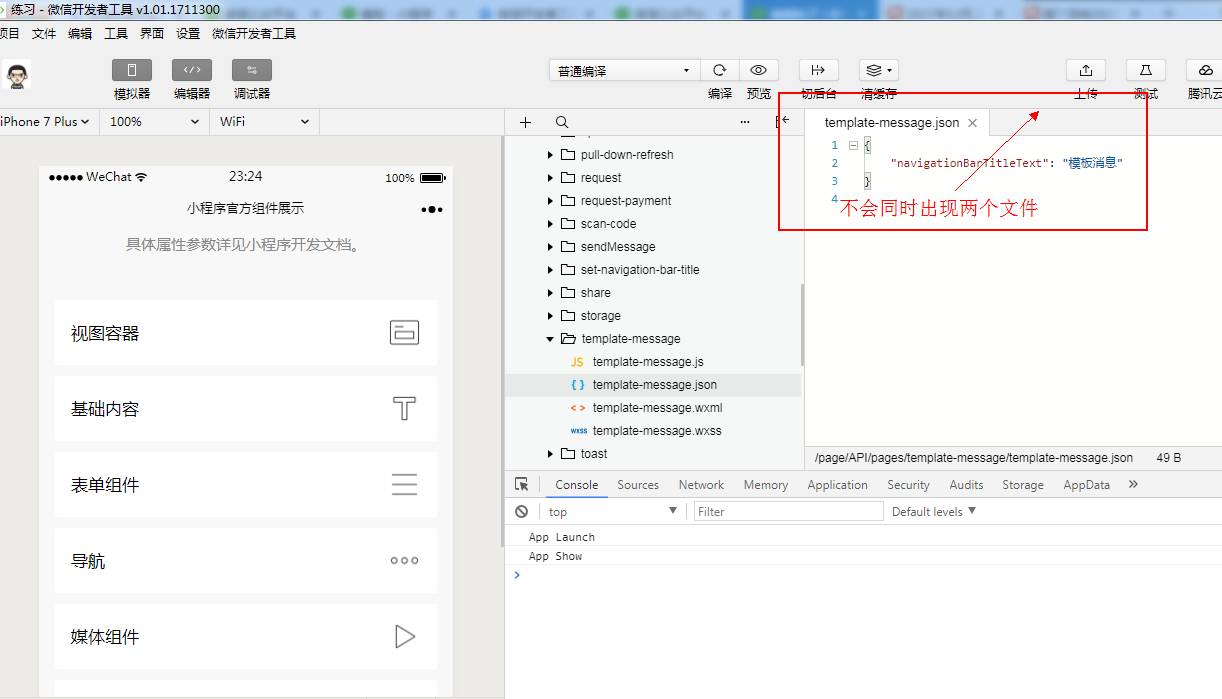This screenshot has height=699, width=1222.
Task: Switch to the Audits tab
Action: pos(966,485)
